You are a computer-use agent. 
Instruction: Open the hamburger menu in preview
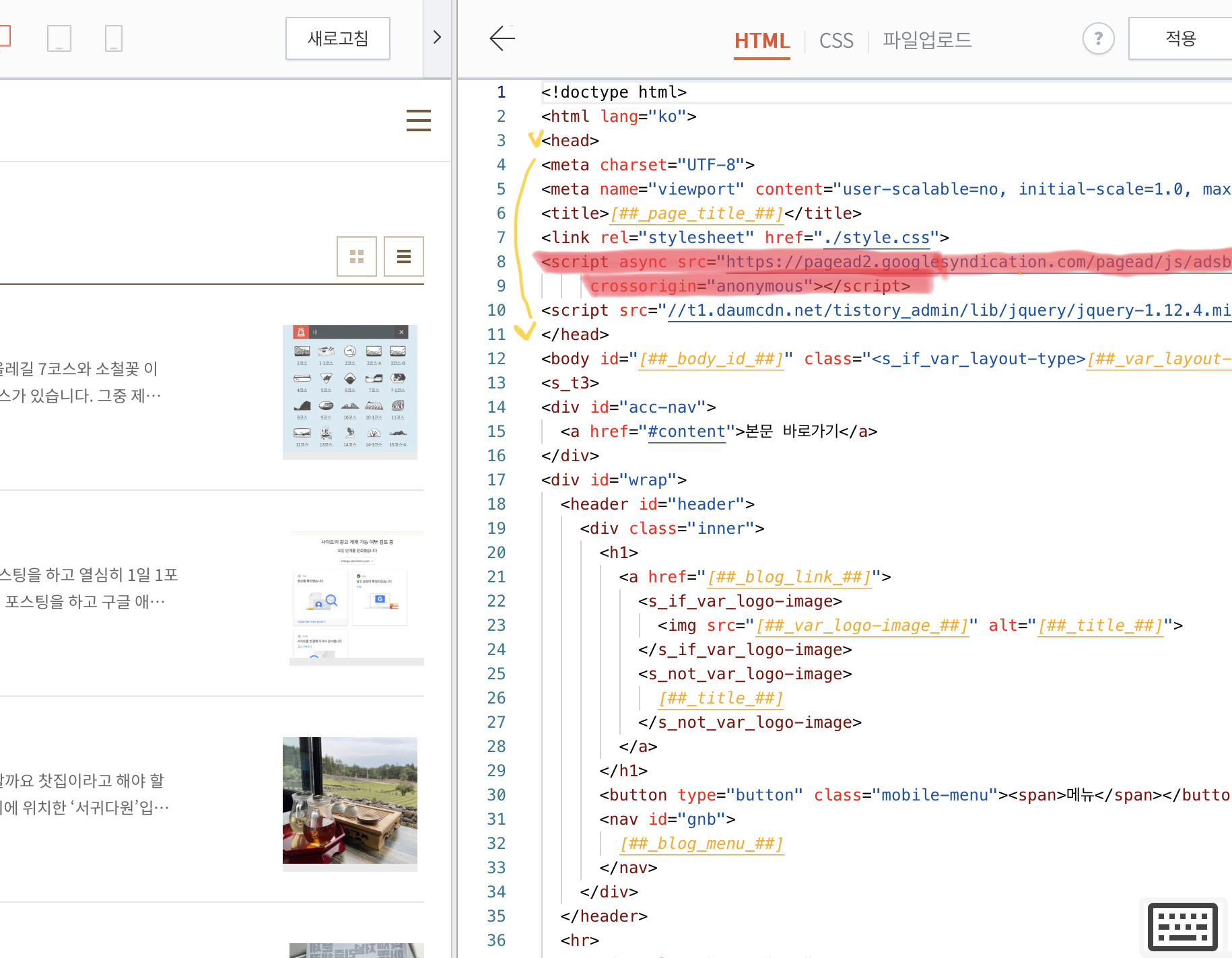pos(419,121)
